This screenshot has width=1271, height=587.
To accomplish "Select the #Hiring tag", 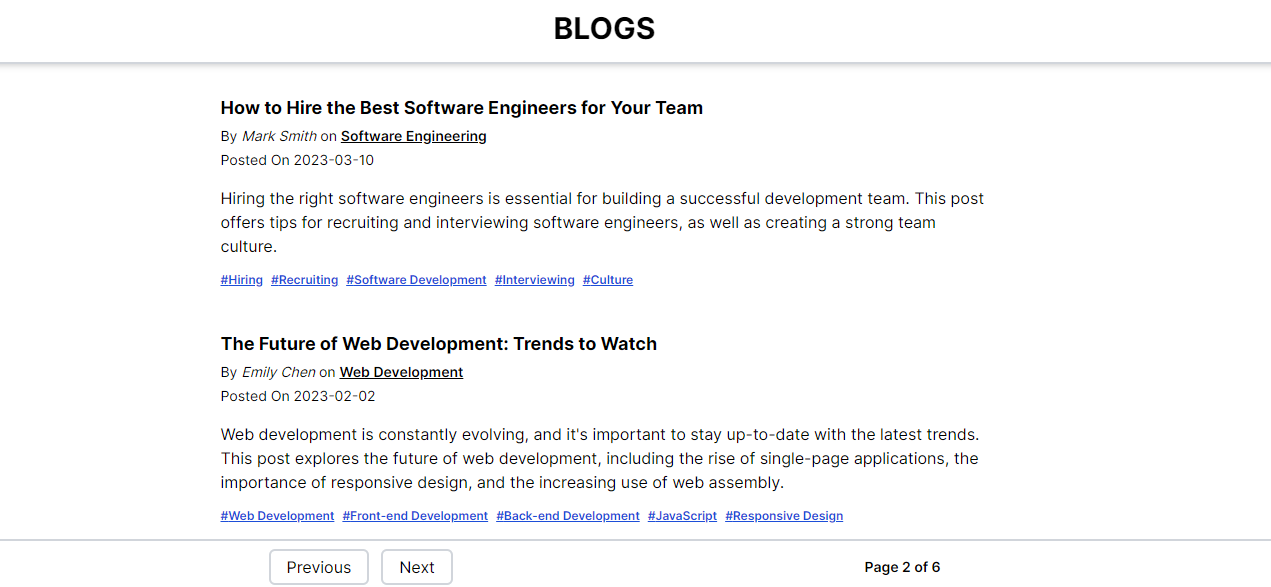I will tap(242, 280).
